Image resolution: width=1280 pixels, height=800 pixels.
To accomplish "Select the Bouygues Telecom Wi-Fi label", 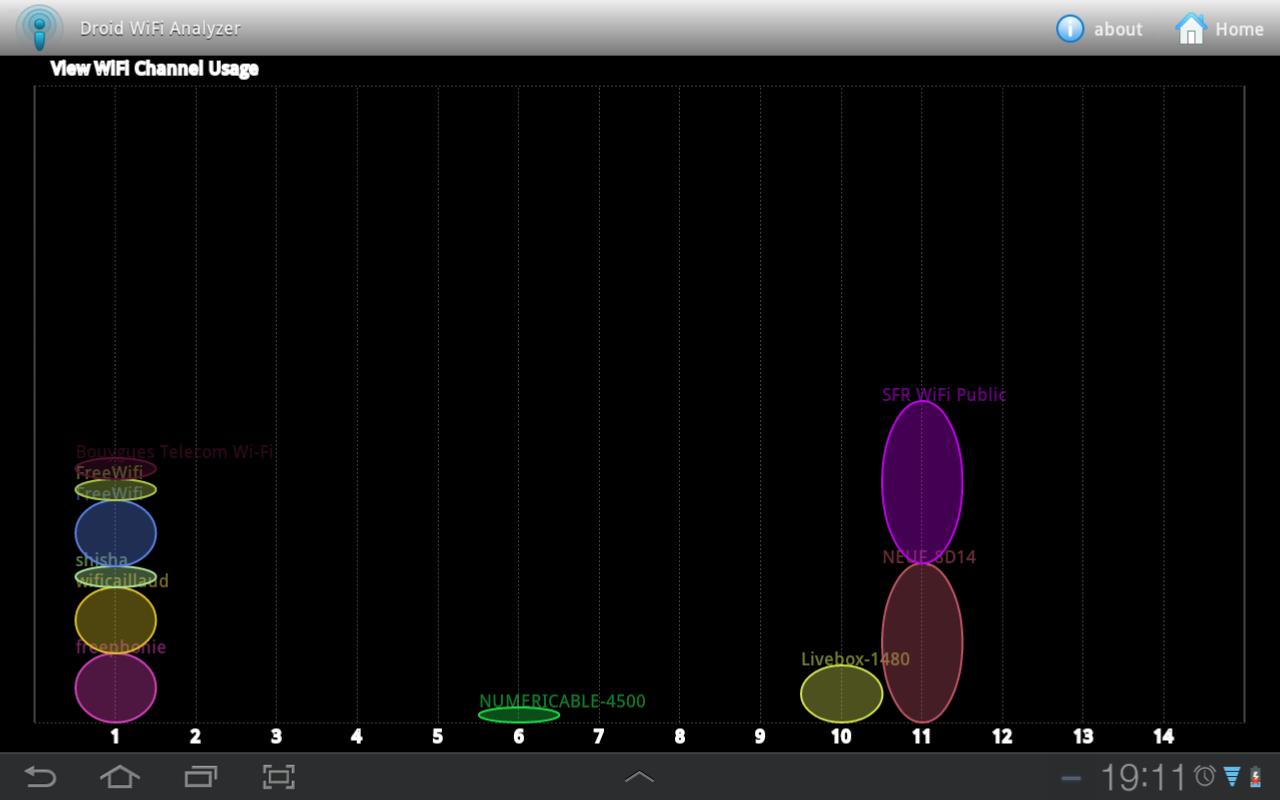I will point(174,452).
